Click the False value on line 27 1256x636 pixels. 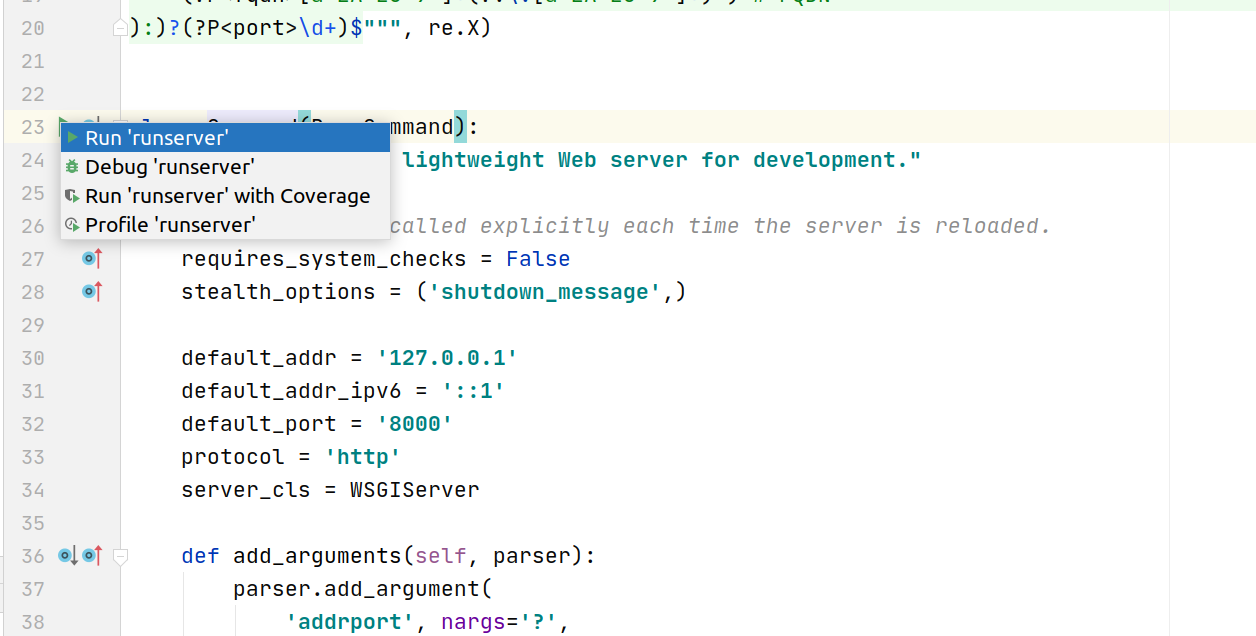tap(538, 259)
